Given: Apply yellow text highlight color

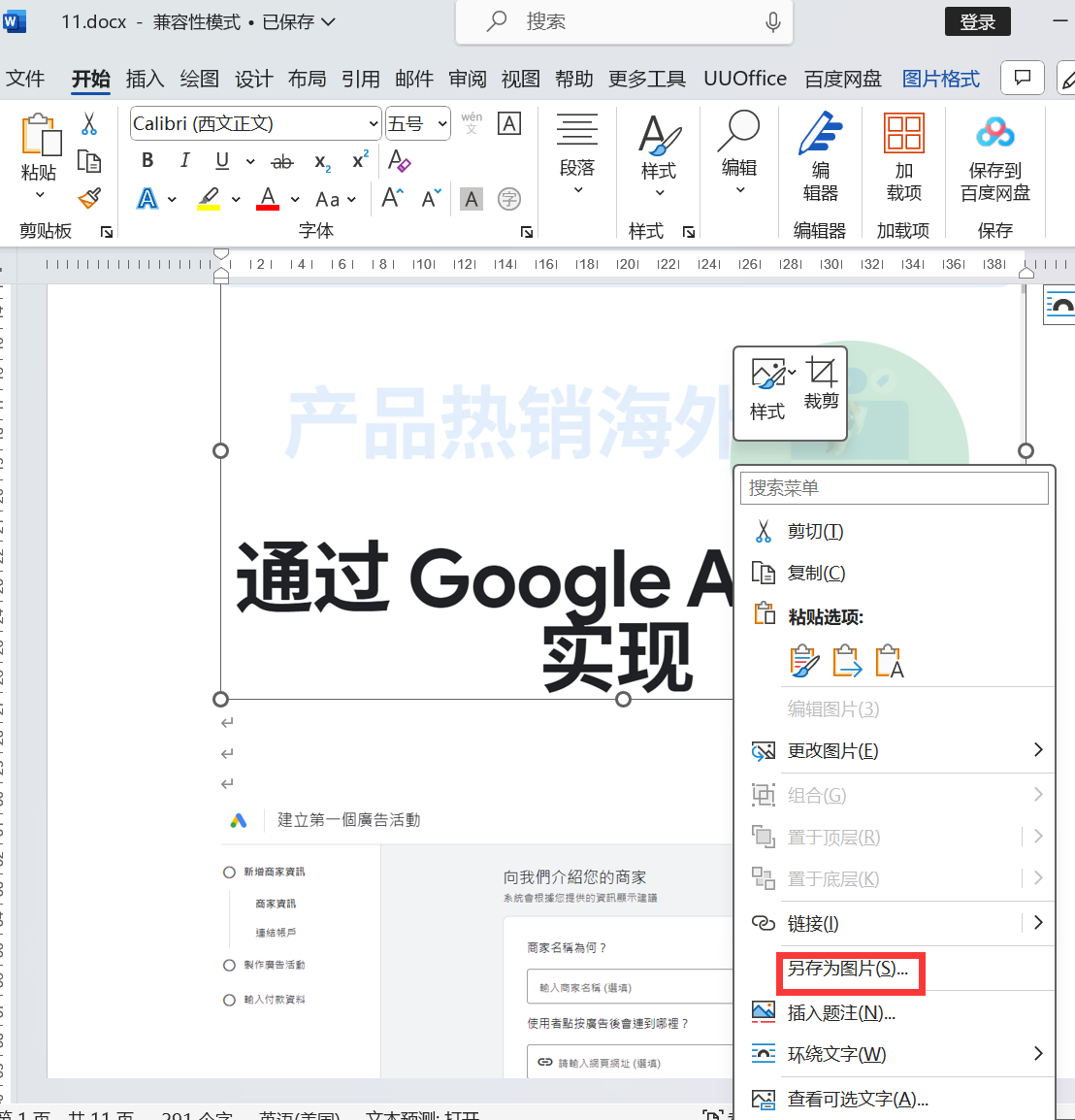Looking at the screenshot, I should [208, 199].
